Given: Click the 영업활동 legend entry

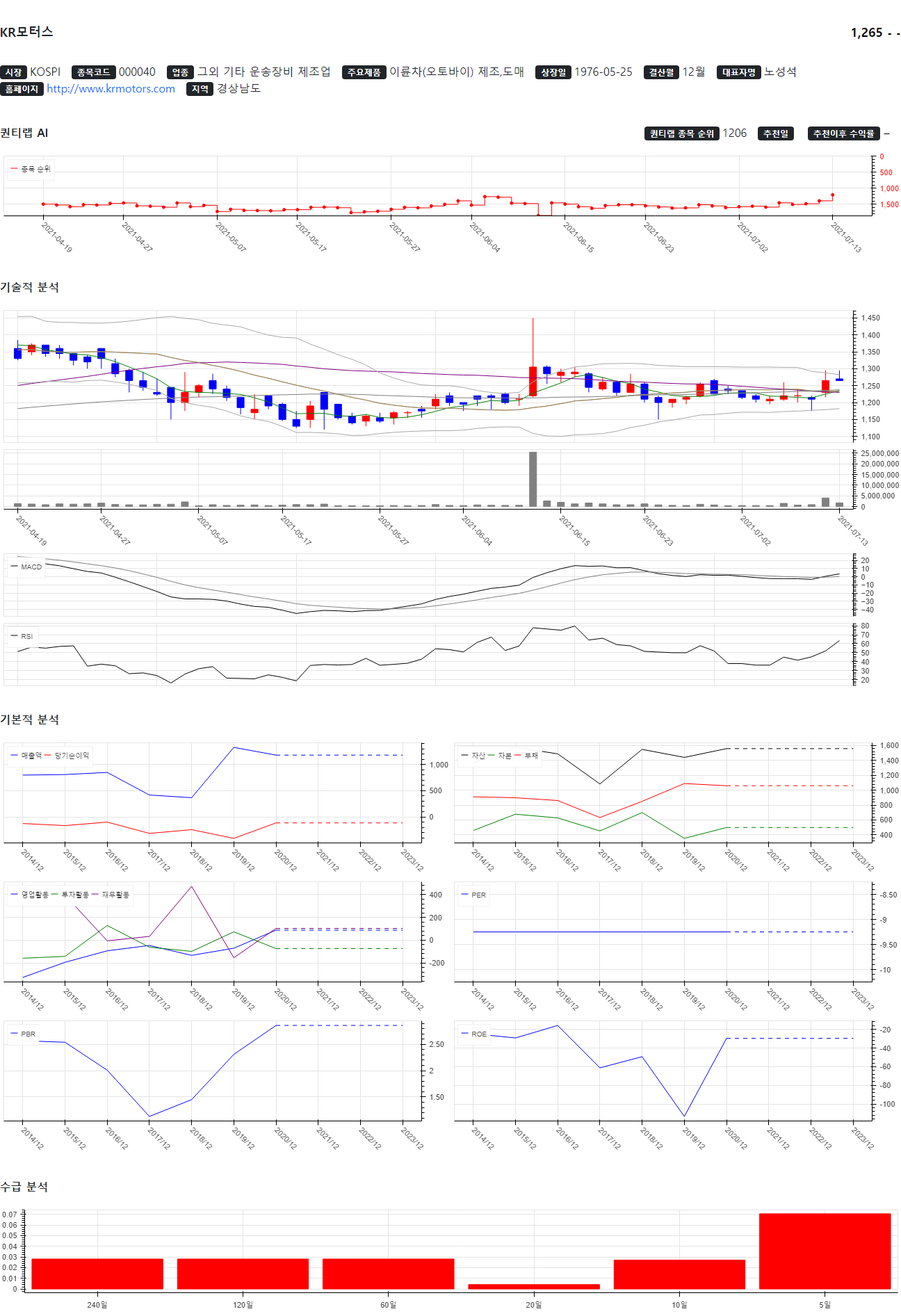Looking at the screenshot, I should tap(30, 895).
